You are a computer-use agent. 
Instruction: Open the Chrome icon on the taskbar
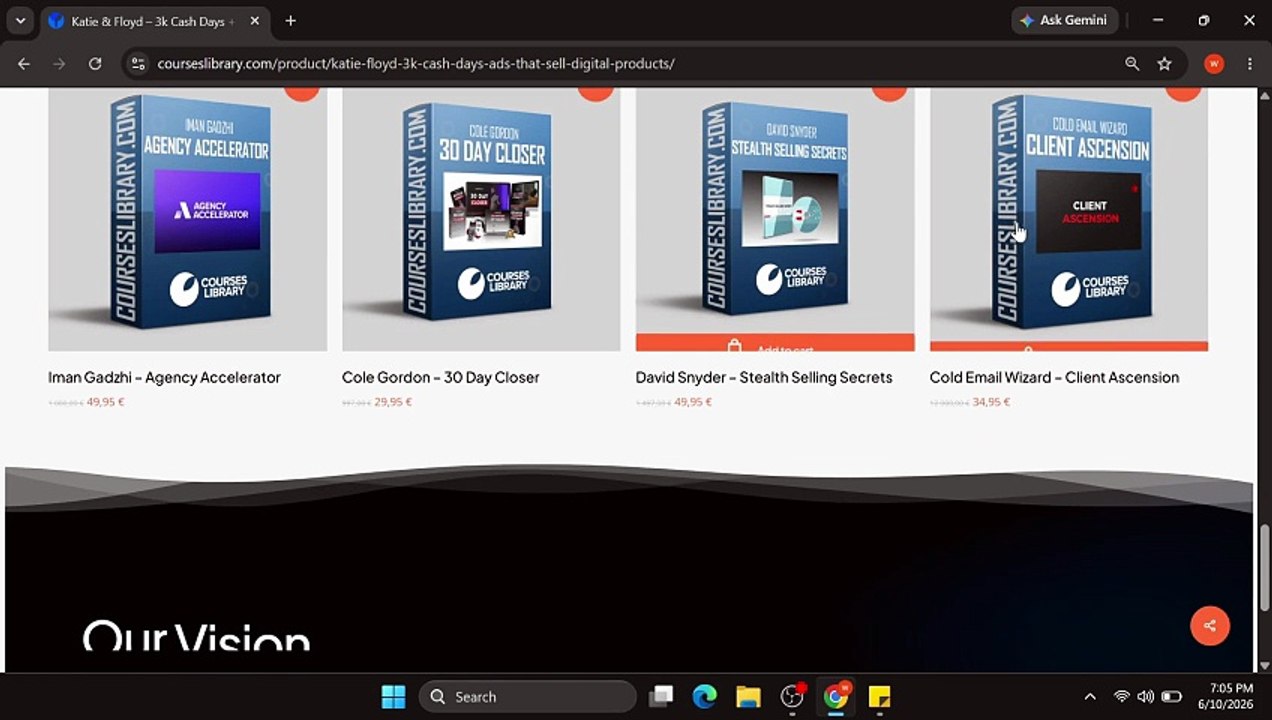pyautogui.click(x=836, y=697)
